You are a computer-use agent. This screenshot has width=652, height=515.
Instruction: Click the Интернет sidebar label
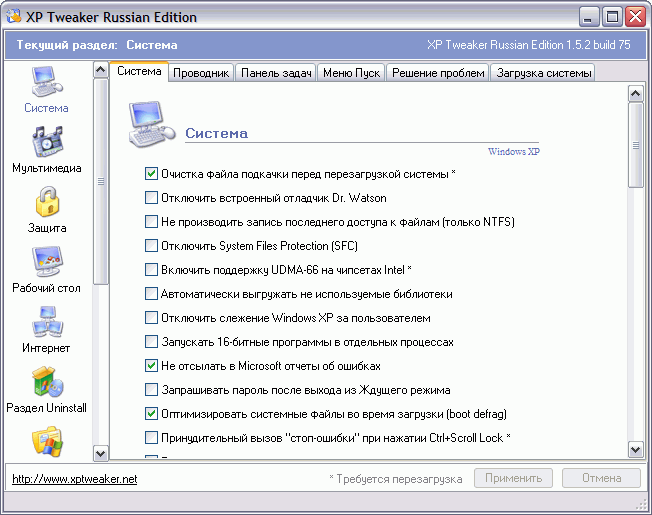coord(46,347)
